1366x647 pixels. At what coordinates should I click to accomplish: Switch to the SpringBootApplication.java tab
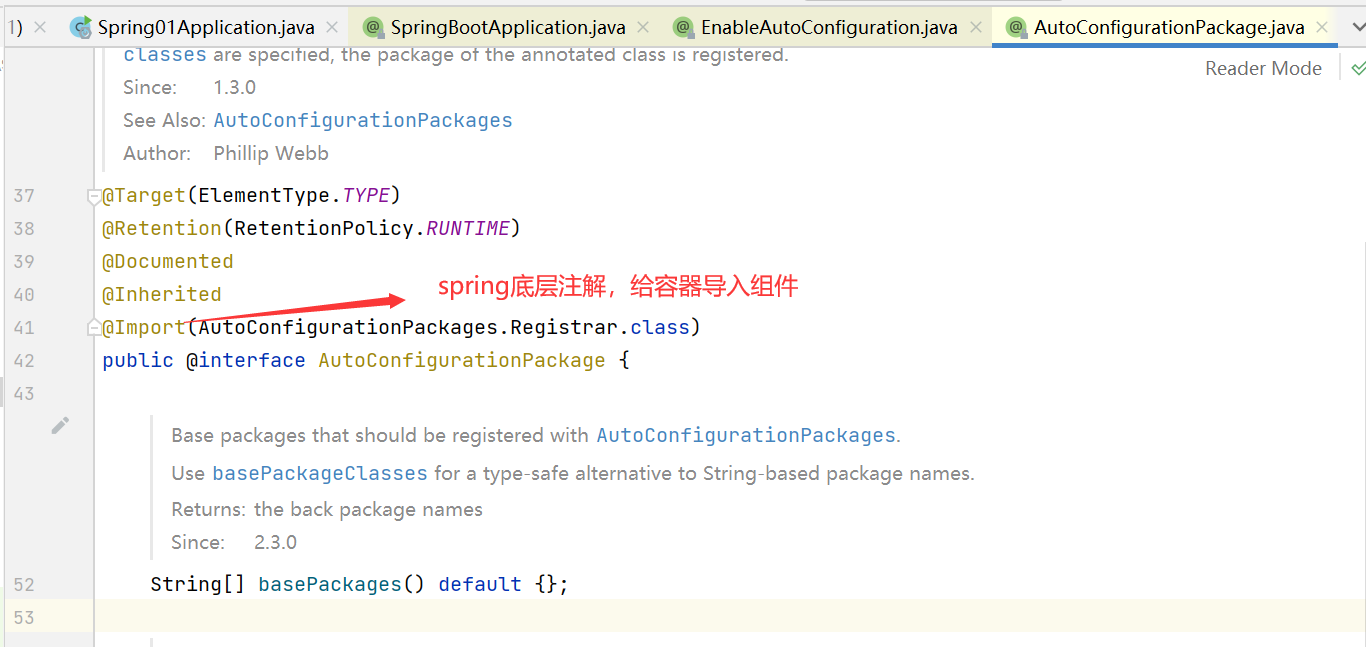pos(507,27)
